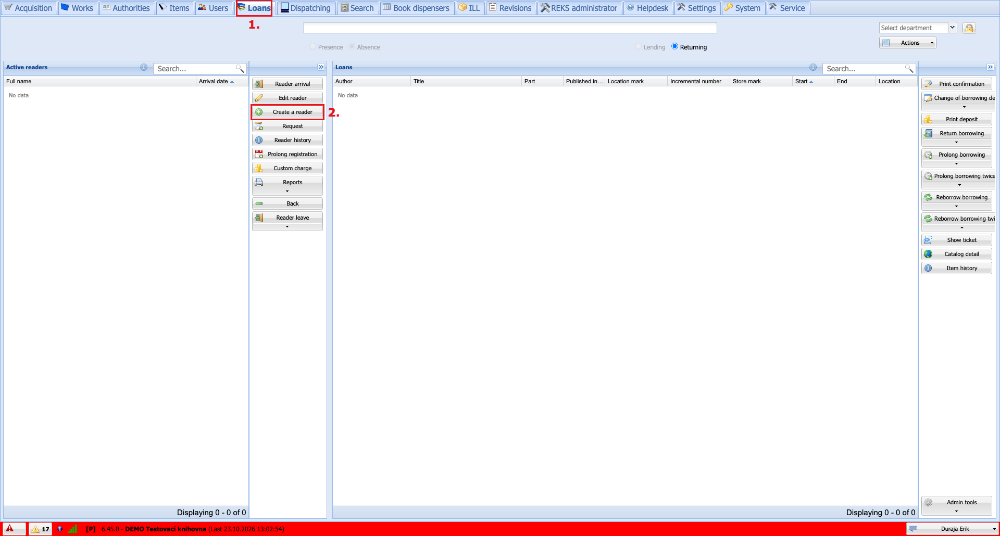Image resolution: width=1000 pixels, height=536 pixels.
Task: Click the Reader history button
Action: [288, 140]
